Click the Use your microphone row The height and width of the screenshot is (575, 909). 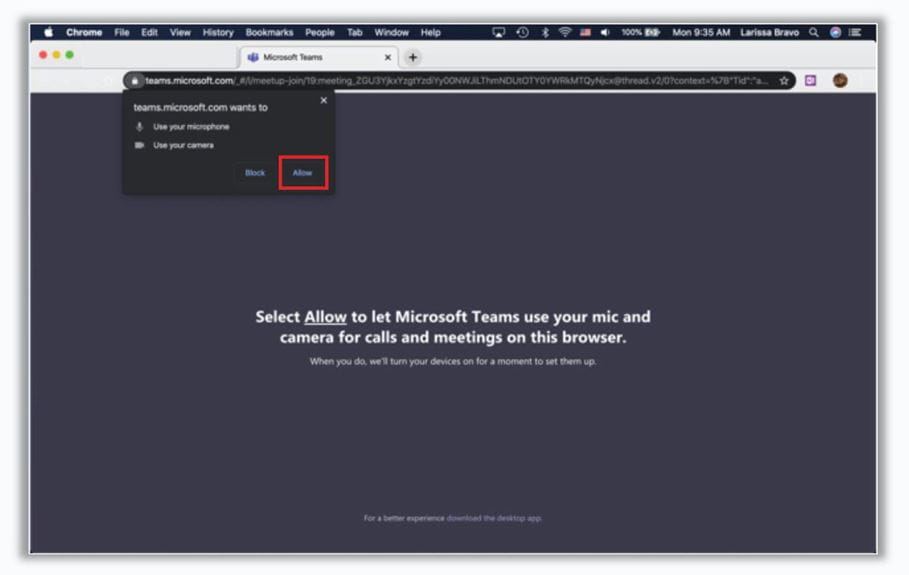(183, 126)
